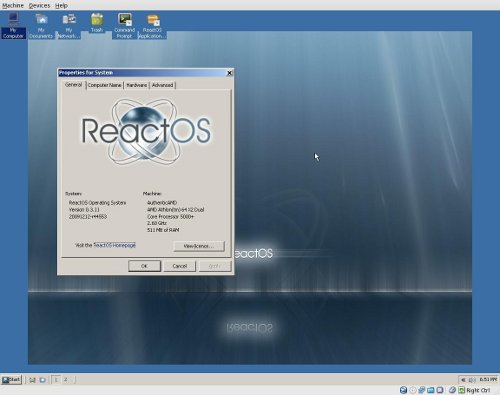Click the 511 MB of RAM text
The image size is (500, 395).
point(163,230)
